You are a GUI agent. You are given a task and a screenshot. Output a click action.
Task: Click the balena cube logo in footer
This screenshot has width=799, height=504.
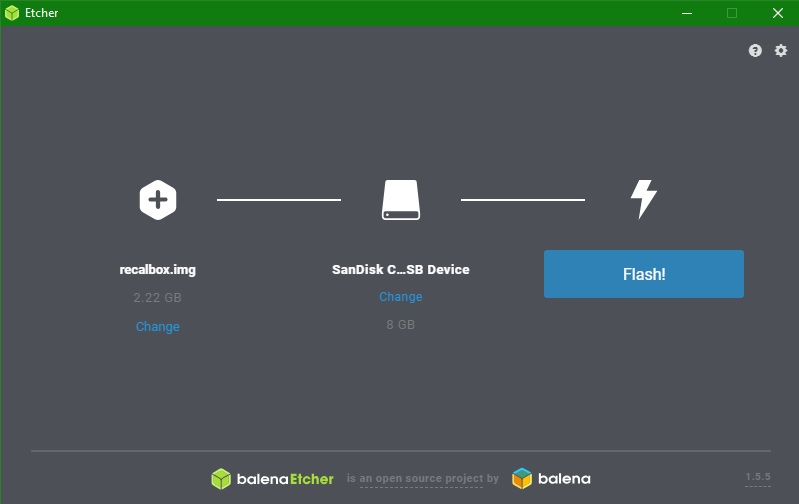pos(522,479)
